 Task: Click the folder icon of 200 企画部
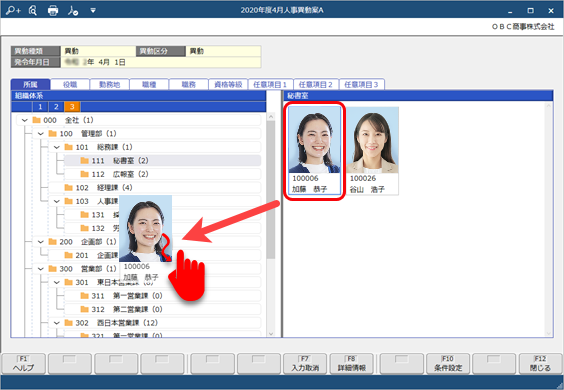coord(53,241)
